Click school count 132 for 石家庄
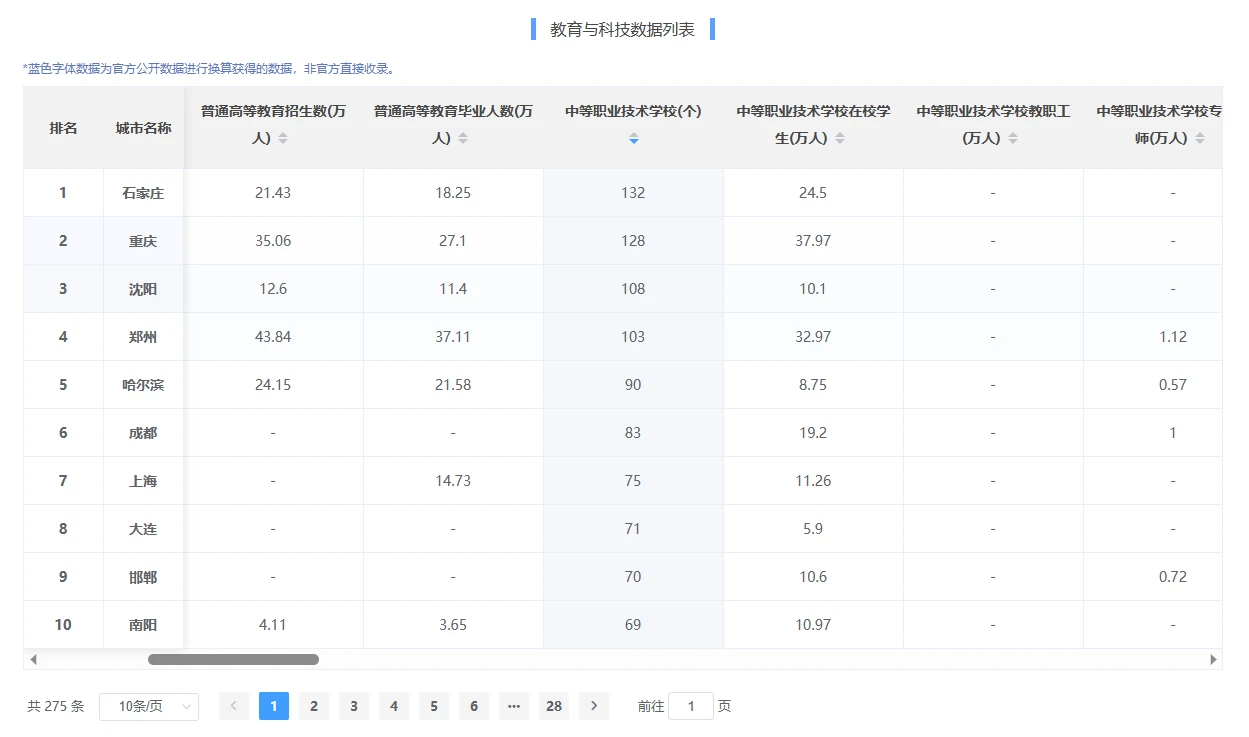This screenshot has height=737, width=1249. click(633, 193)
